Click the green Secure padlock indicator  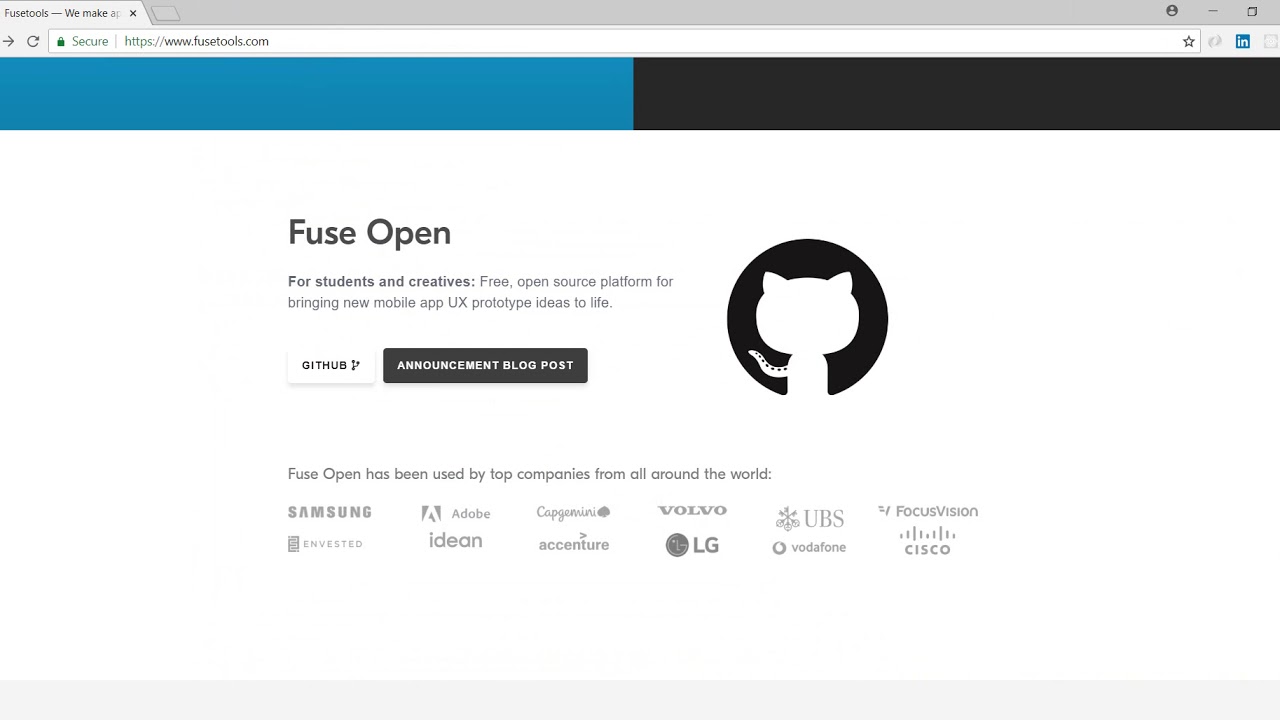click(x=82, y=41)
